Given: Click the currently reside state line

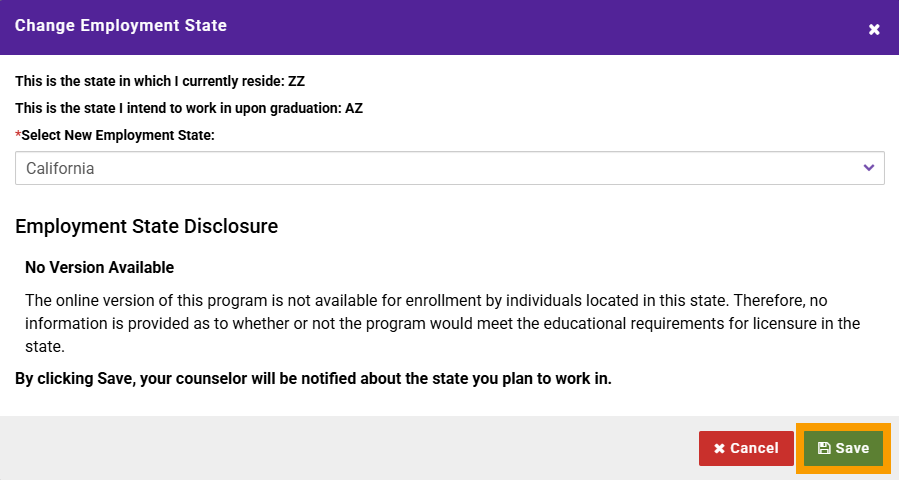Looking at the screenshot, I should [x=160, y=81].
